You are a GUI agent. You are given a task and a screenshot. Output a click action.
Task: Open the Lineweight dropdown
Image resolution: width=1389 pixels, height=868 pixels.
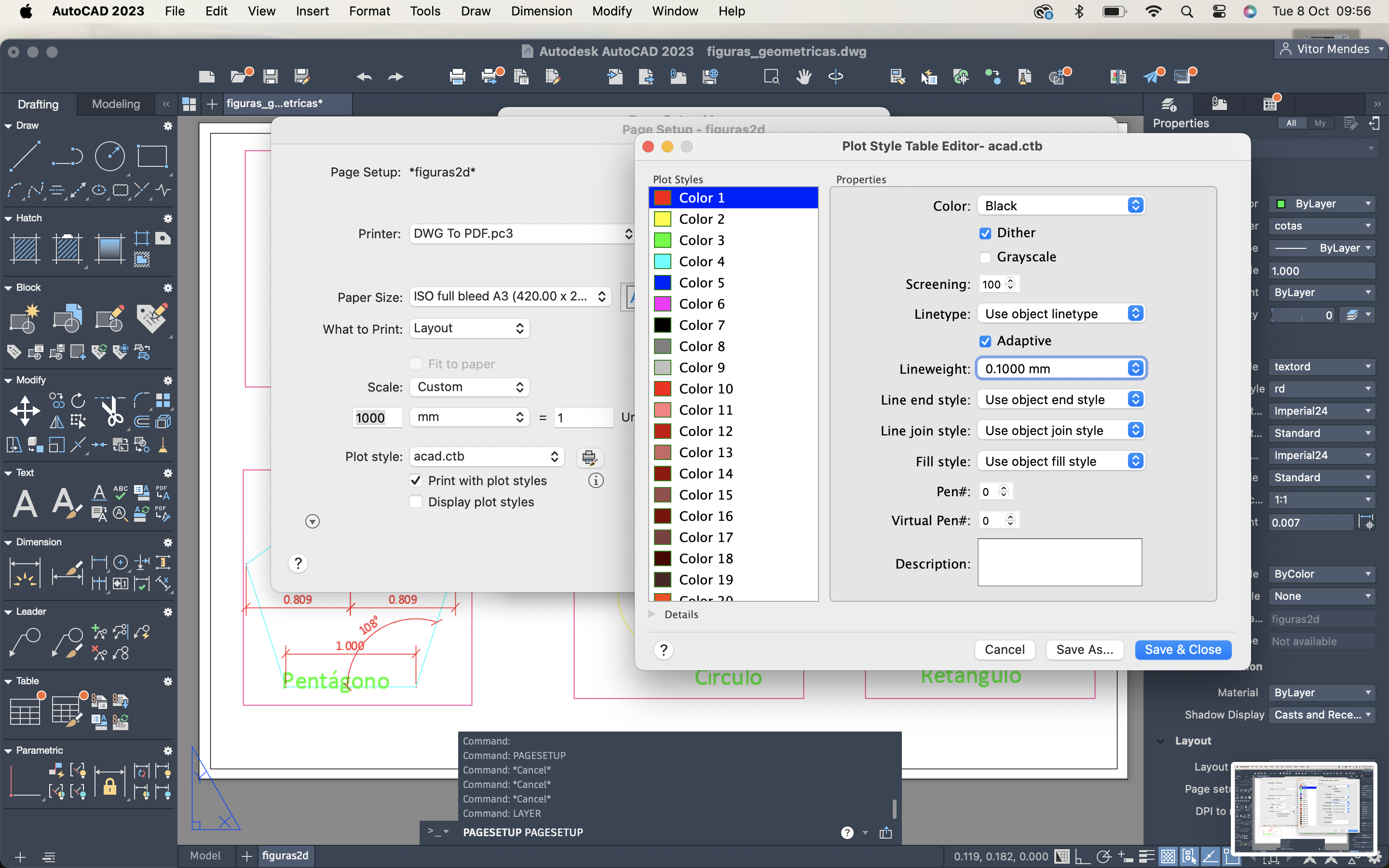(x=1061, y=368)
